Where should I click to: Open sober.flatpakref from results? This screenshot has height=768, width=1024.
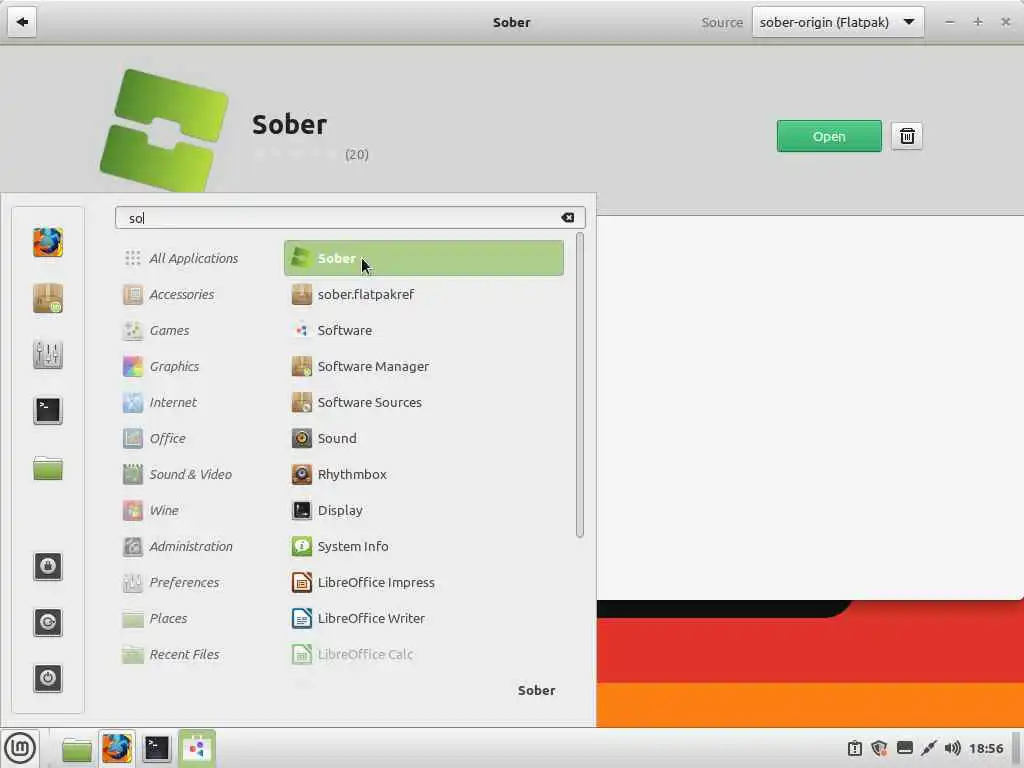[x=424, y=294]
